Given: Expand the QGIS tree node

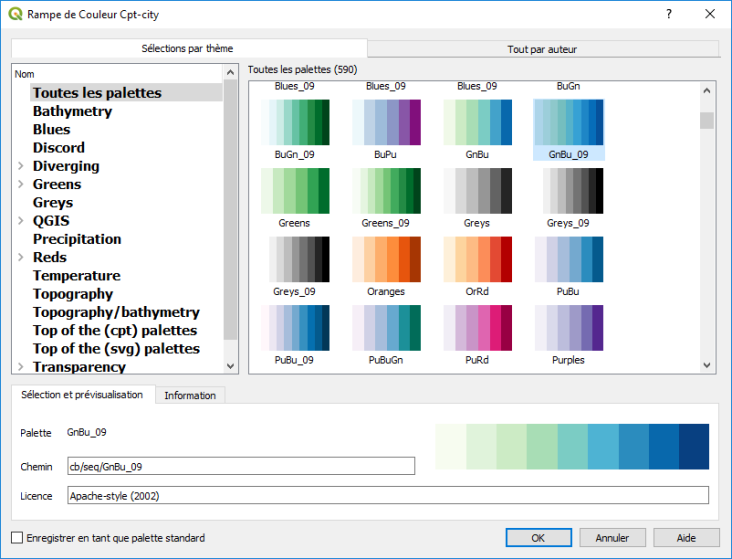Looking at the screenshot, I should (x=21, y=221).
